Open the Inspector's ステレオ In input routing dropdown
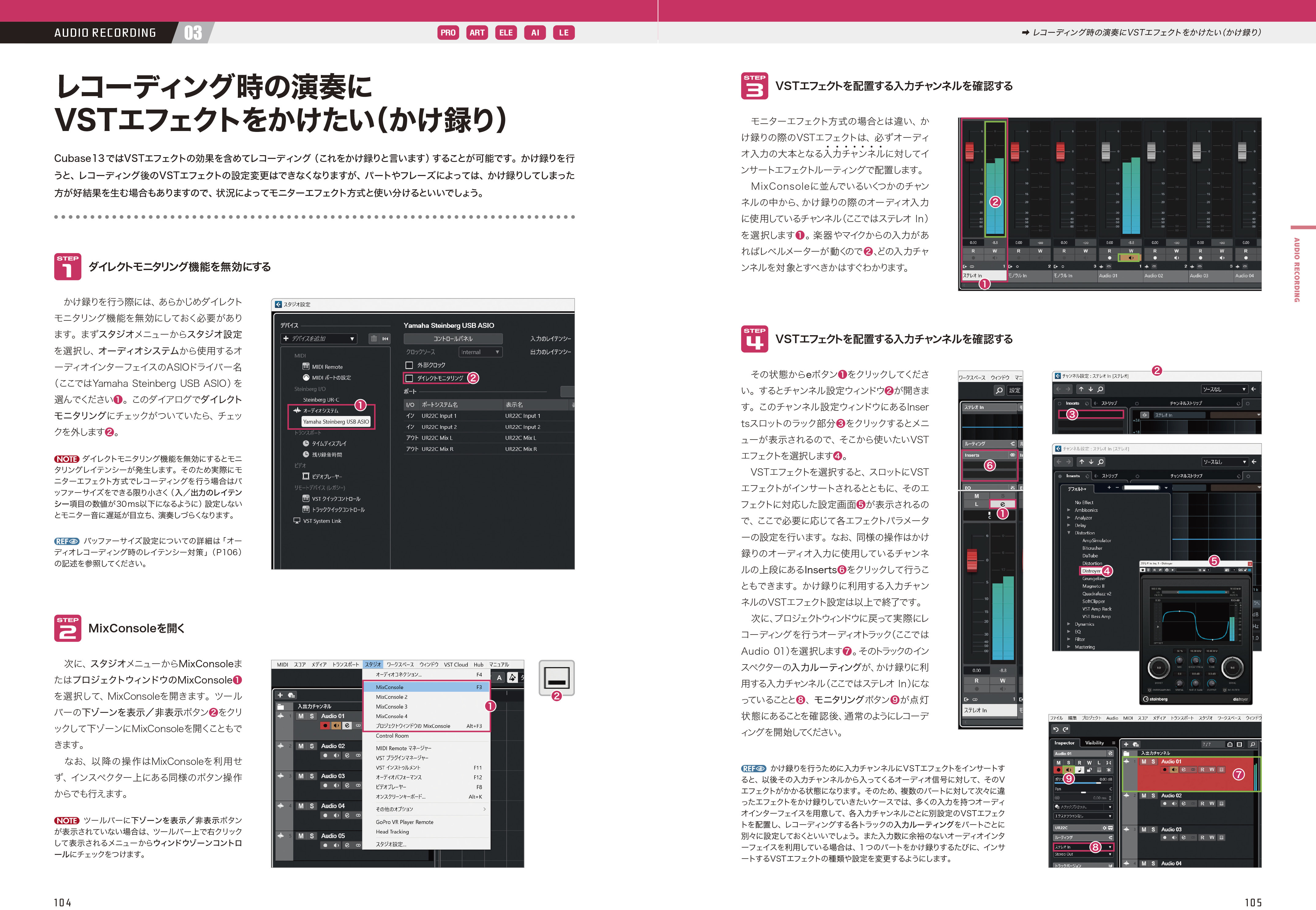Image resolution: width=1316 pixels, height=910 pixels. (1083, 847)
